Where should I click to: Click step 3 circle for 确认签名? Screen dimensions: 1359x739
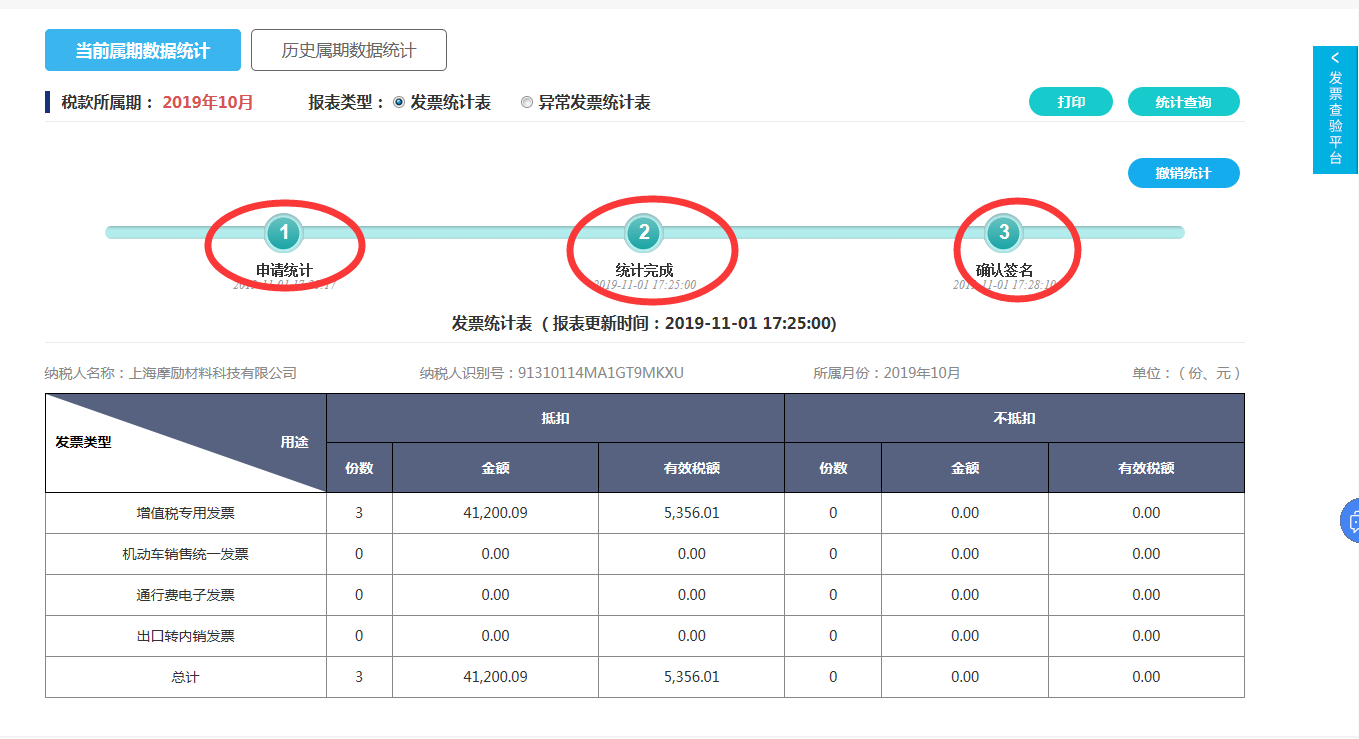click(x=1004, y=233)
